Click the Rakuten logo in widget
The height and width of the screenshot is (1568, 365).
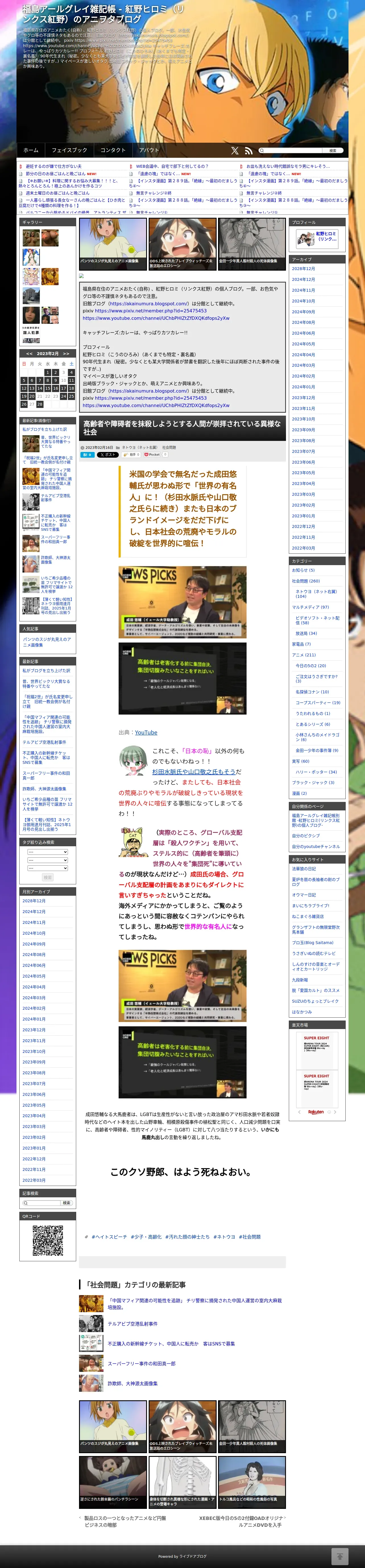[316, 1112]
